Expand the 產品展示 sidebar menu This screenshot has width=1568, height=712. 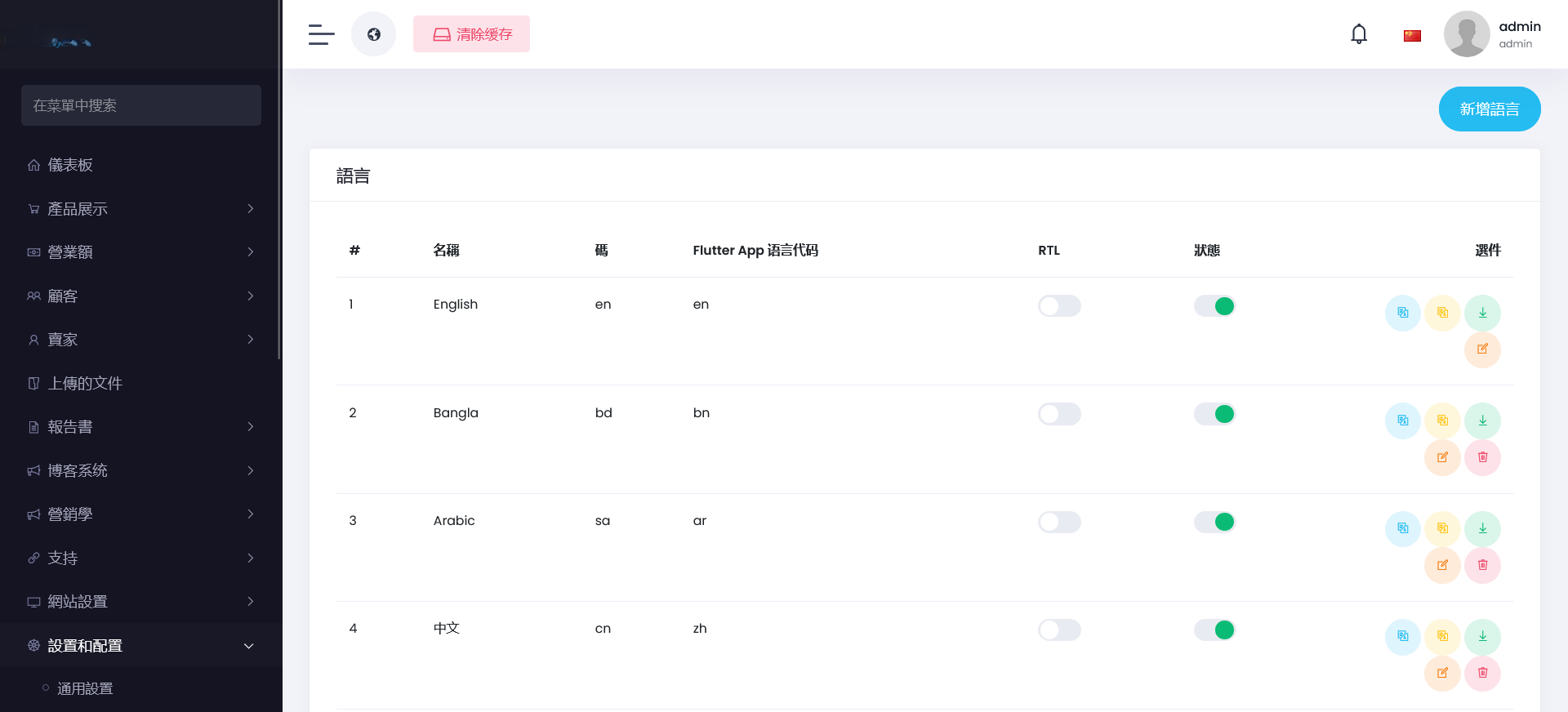[140, 209]
